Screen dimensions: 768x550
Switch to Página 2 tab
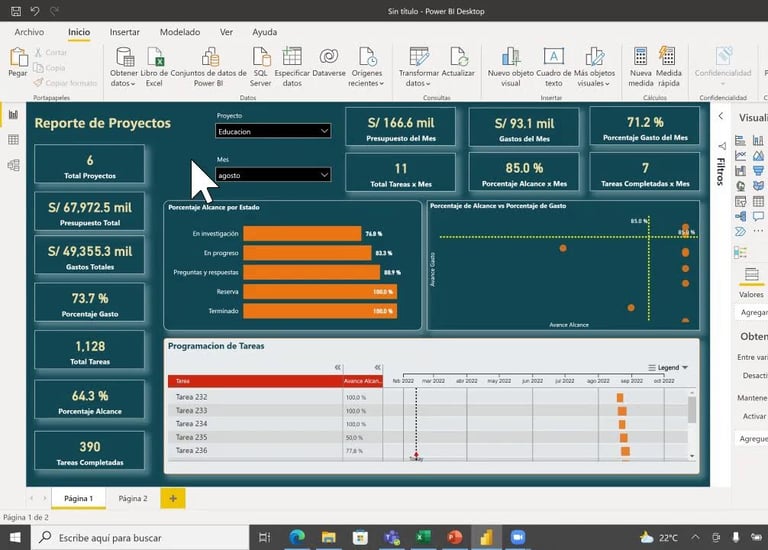133,498
